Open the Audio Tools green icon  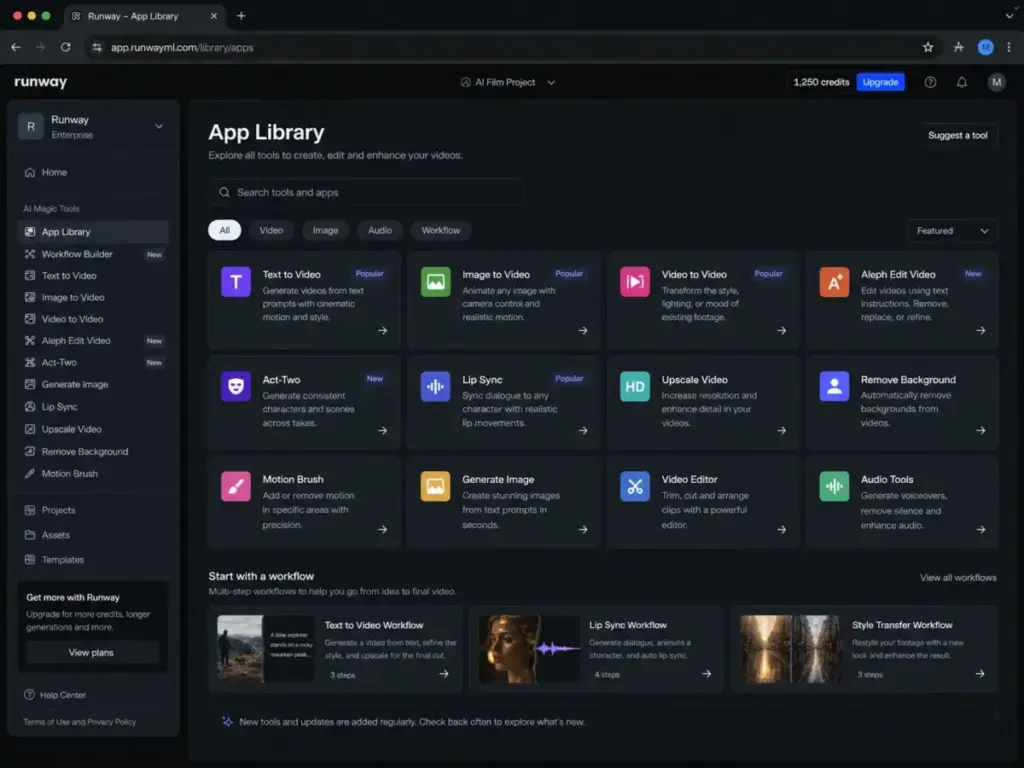(834, 487)
